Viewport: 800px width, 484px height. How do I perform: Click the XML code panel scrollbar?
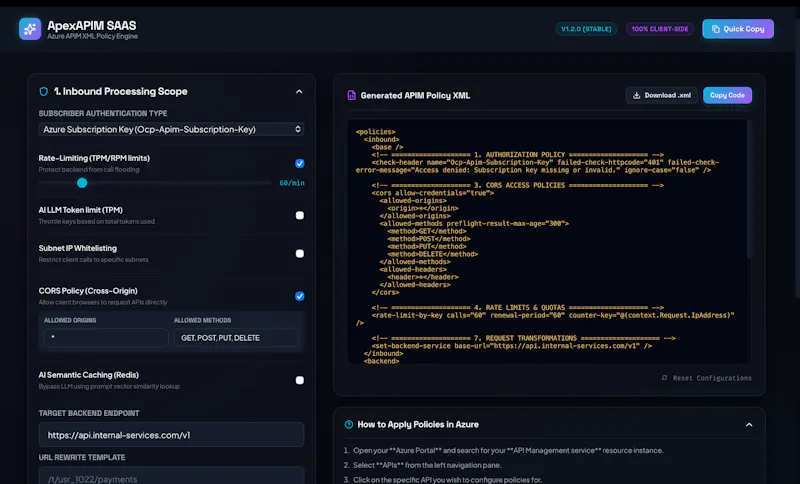point(748,190)
